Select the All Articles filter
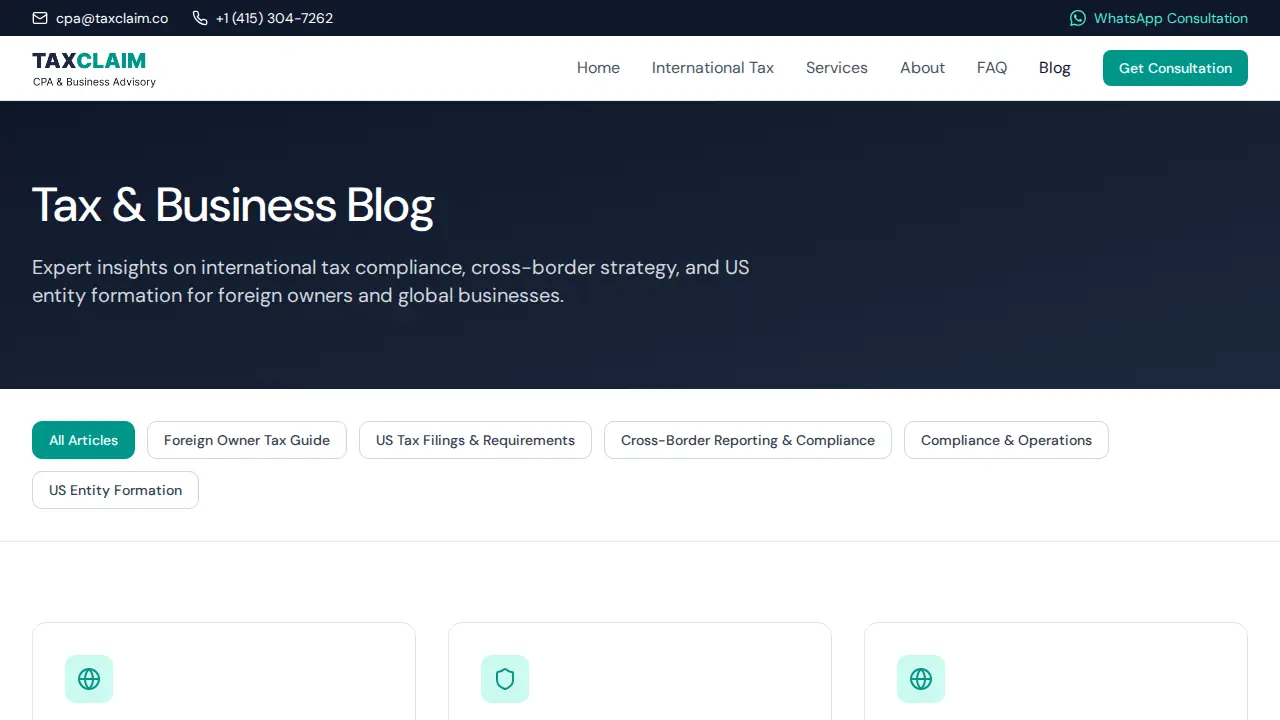 83,440
